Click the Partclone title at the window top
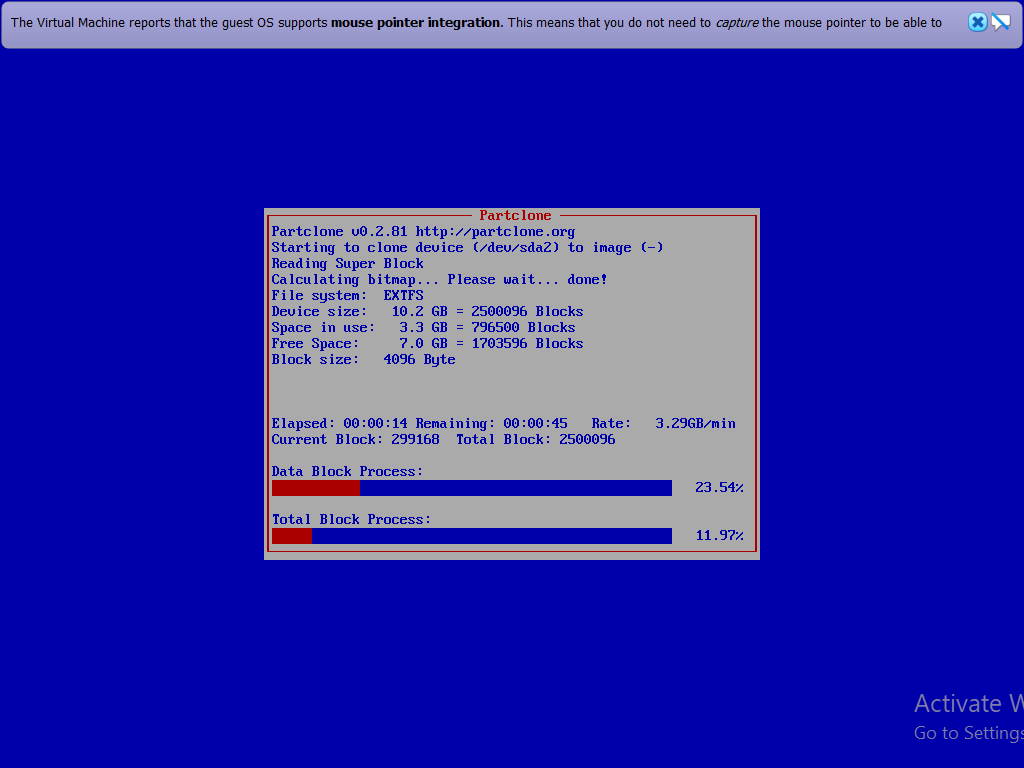1024x768 pixels. coord(515,215)
